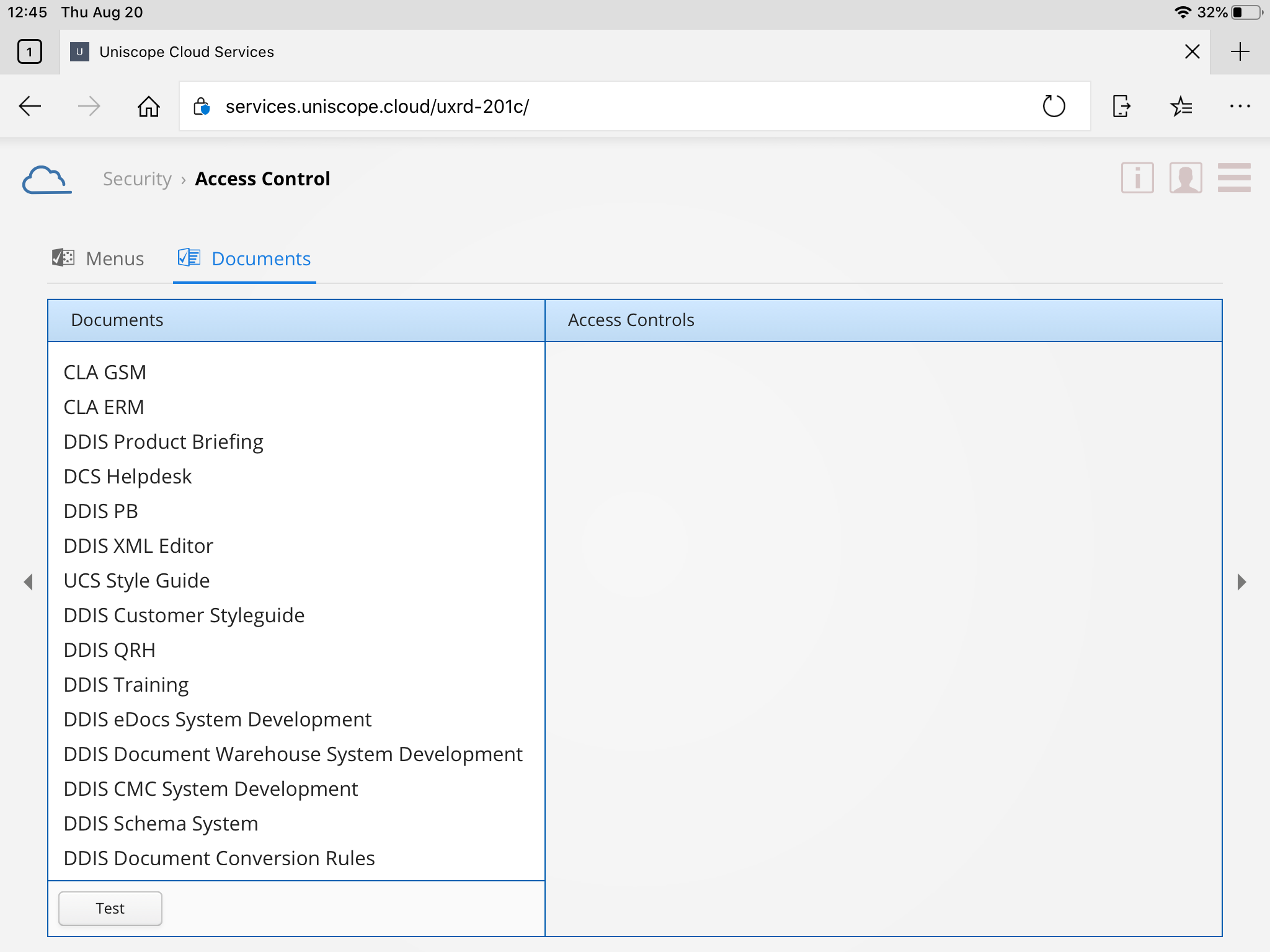
Task: Click the address bar URL field
Action: 620,107
